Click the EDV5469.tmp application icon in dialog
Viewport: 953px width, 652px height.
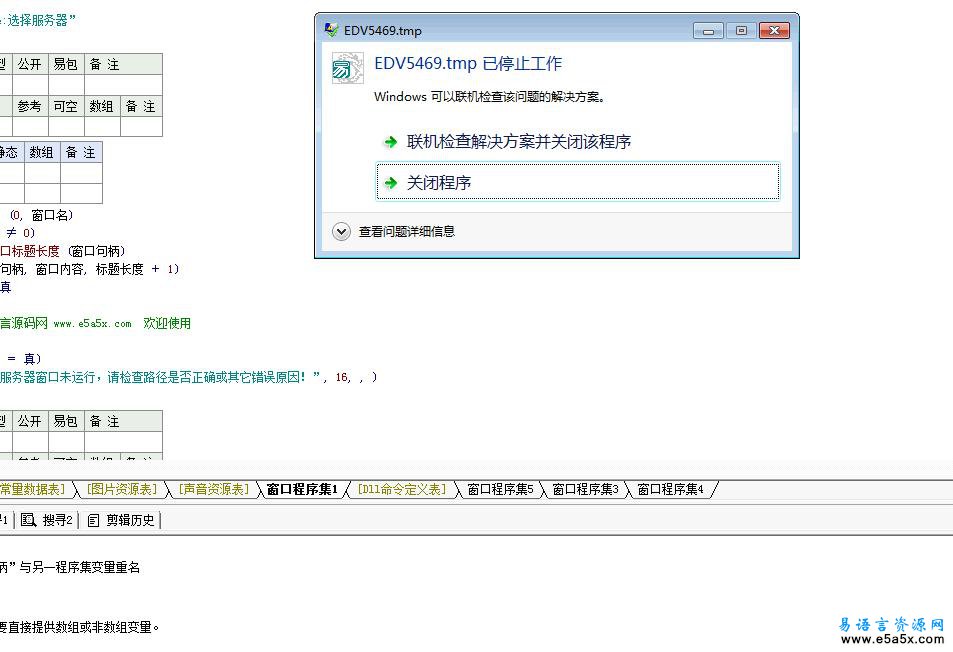point(347,68)
